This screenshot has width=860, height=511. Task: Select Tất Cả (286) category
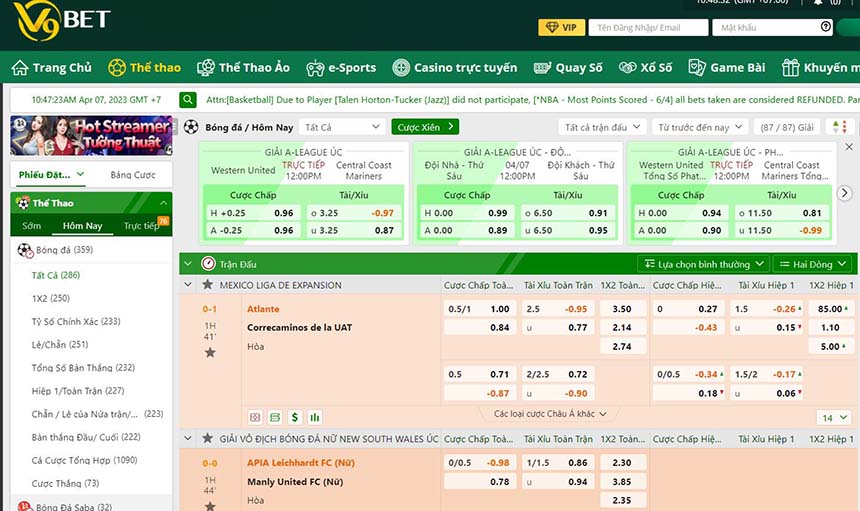point(55,275)
